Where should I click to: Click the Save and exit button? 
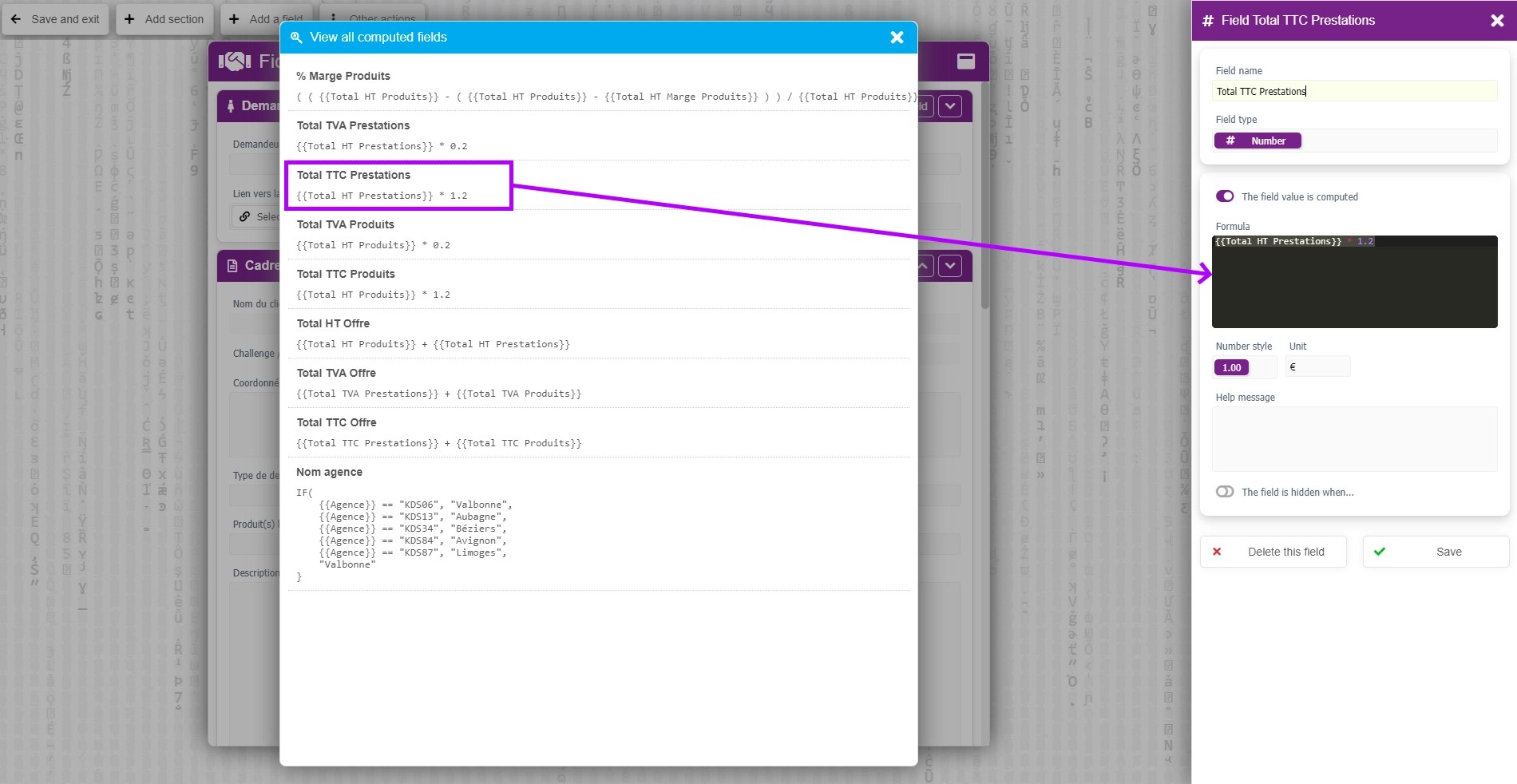click(54, 19)
